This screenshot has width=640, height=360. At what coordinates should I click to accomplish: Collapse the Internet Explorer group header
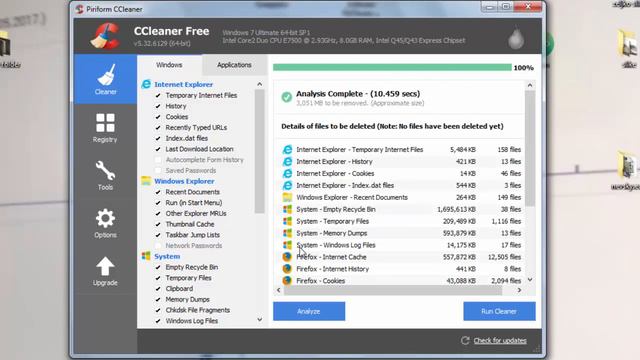[x=184, y=84]
